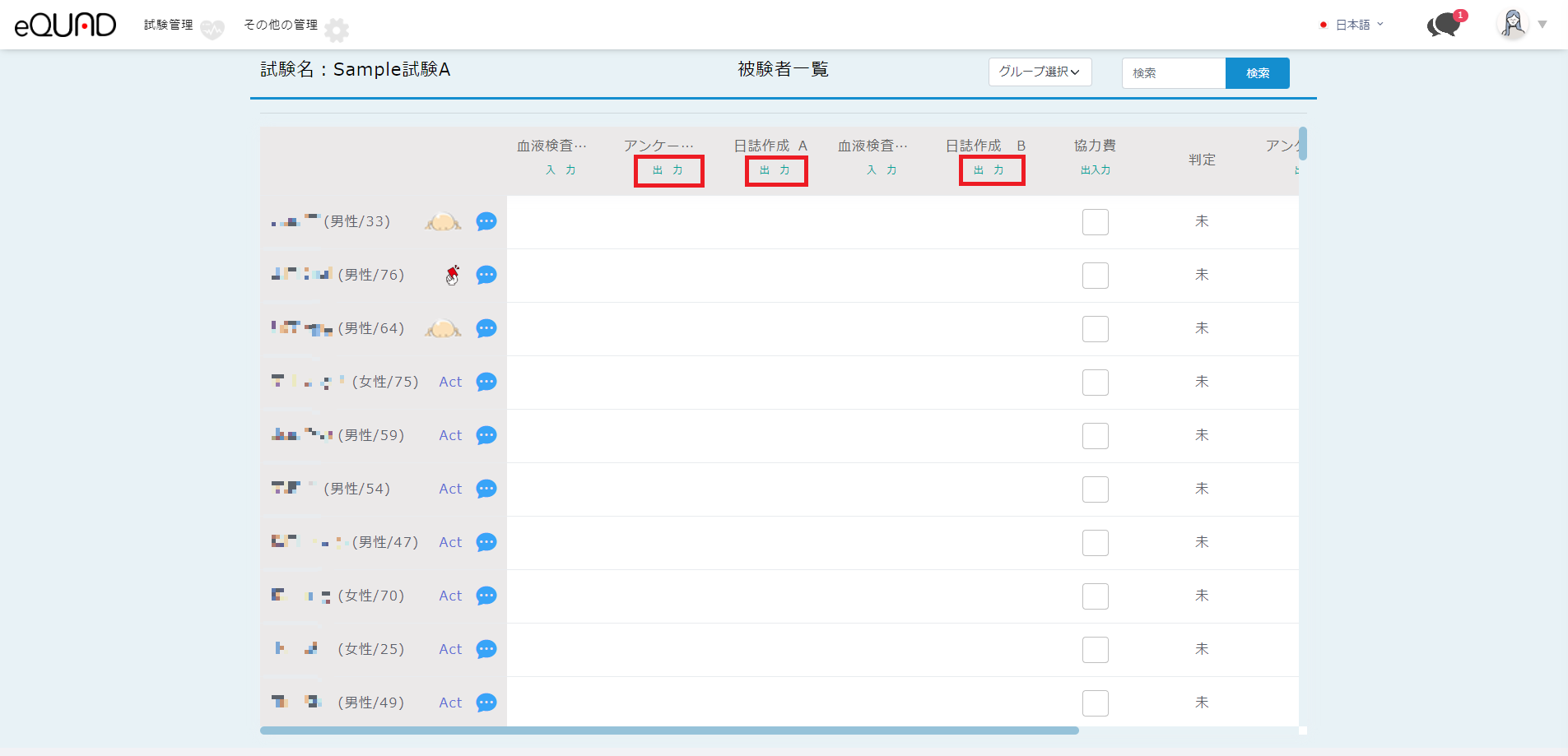This screenshot has width=1568, height=756.
Task: Click the user avatar profile icon
Action: point(1512,24)
